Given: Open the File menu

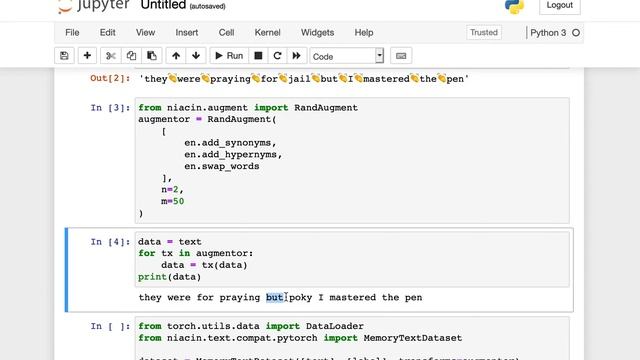Looking at the screenshot, I should point(72,33).
